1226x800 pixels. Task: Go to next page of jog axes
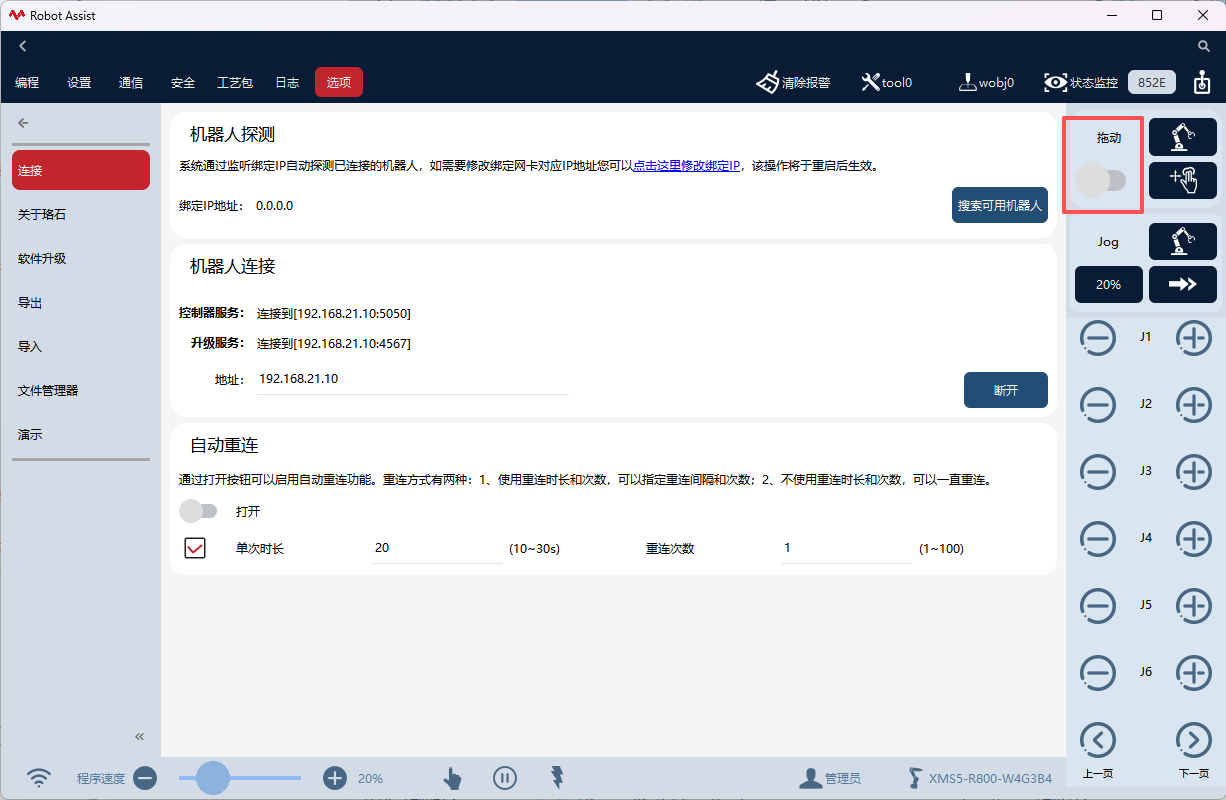(x=1193, y=740)
